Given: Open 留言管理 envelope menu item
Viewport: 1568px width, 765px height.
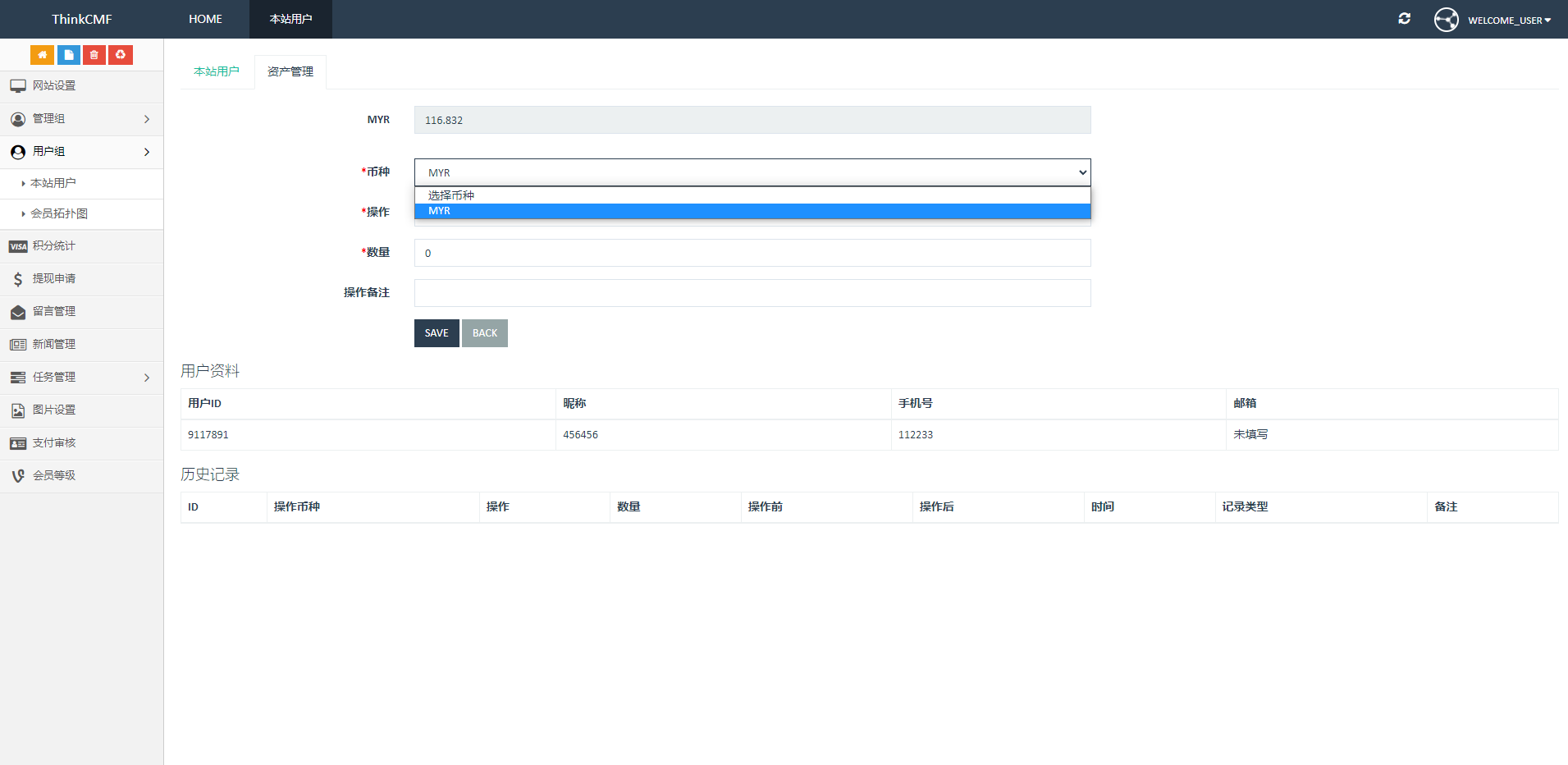Looking at the screenshot, I should point(54,312).
